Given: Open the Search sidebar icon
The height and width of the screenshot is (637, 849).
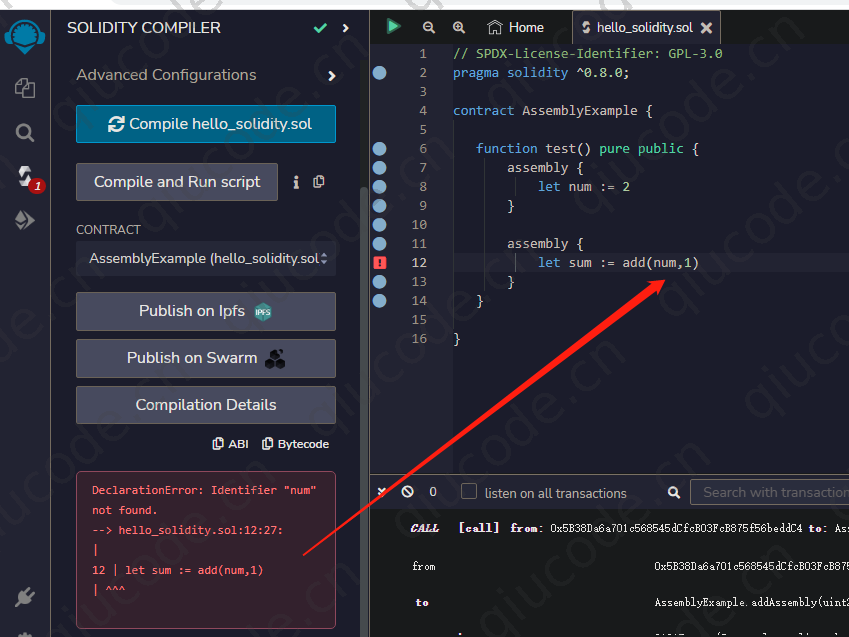Looking at the screenshot, I should pyautogui.click(x=24, y=132).
